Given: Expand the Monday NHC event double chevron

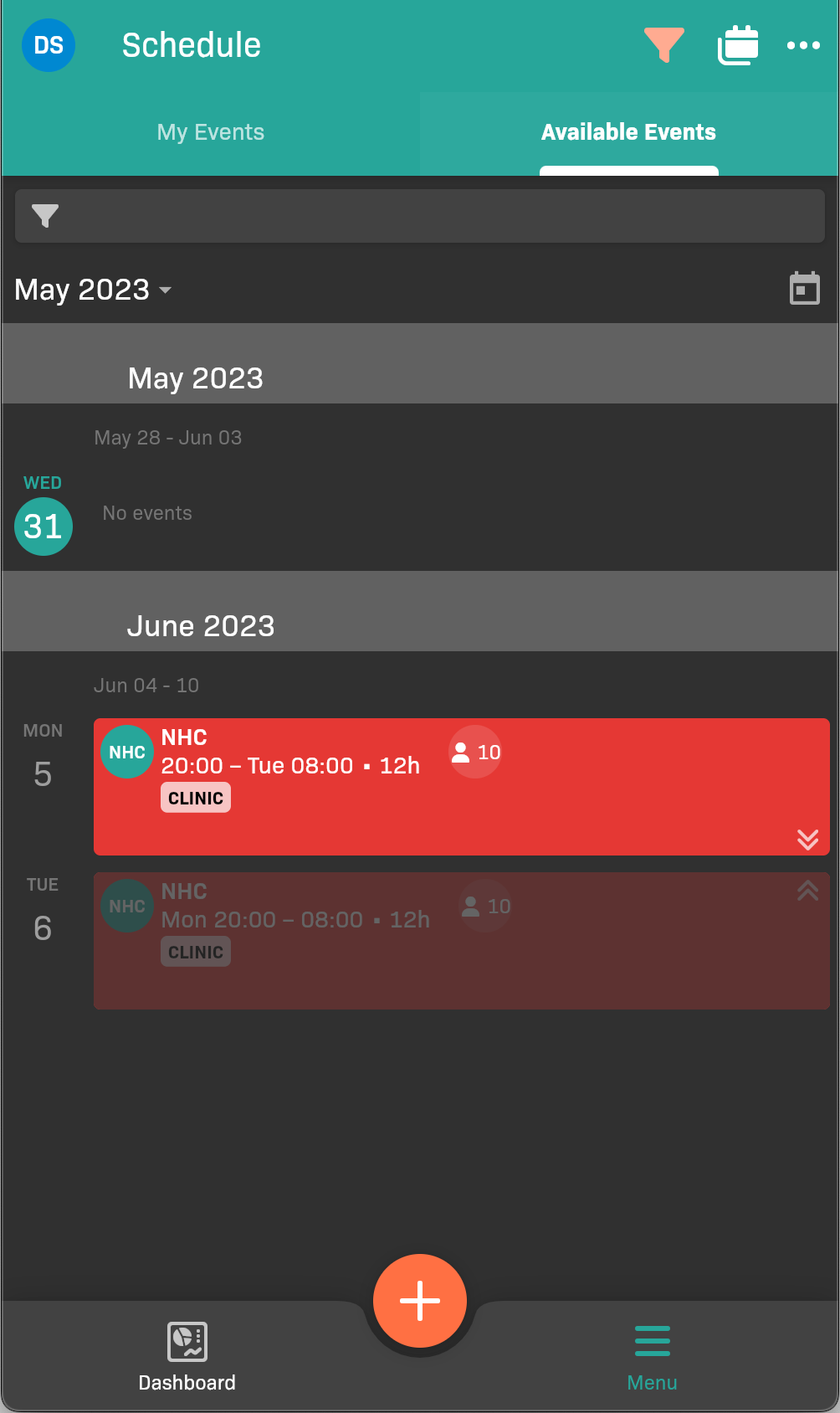Looking at the screenshot, I should [x=807, y=839].
